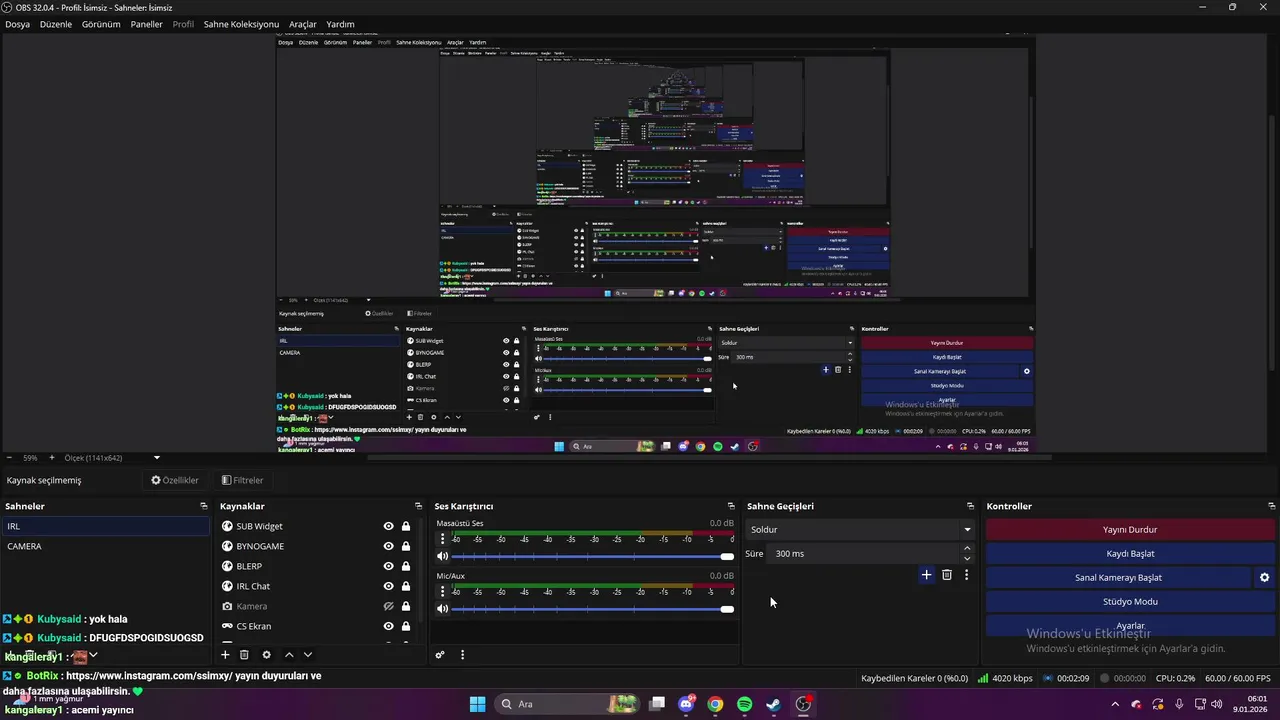Hide the BLERP source
This screenshot has width=1280, height=720.
pyautogui.click(x=389, y=566)
